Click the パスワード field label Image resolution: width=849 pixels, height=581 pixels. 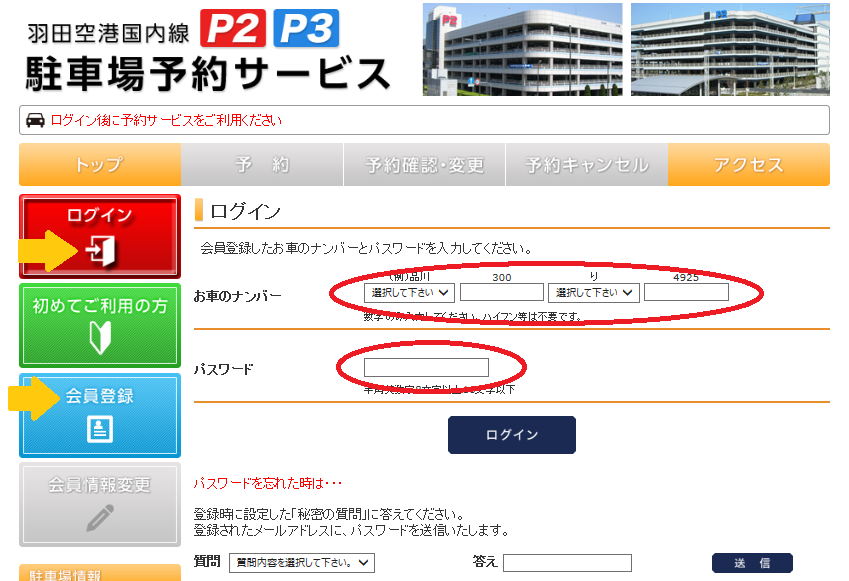click(224, 369)
